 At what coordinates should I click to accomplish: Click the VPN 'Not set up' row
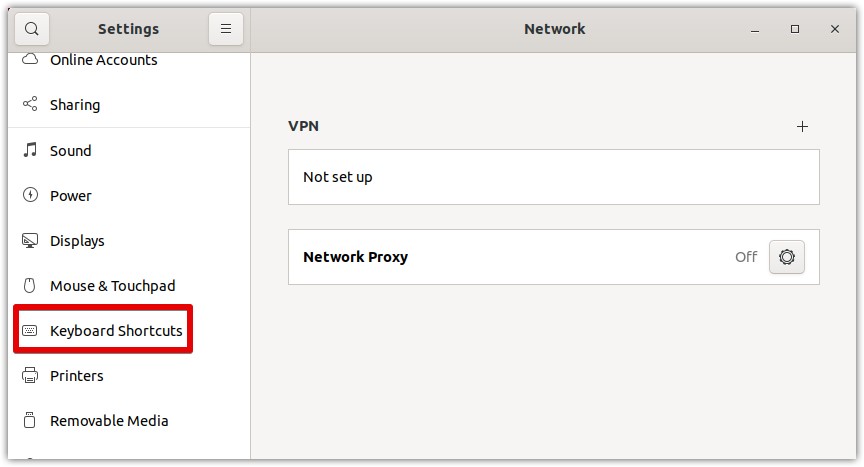click(x=553, y=177)
